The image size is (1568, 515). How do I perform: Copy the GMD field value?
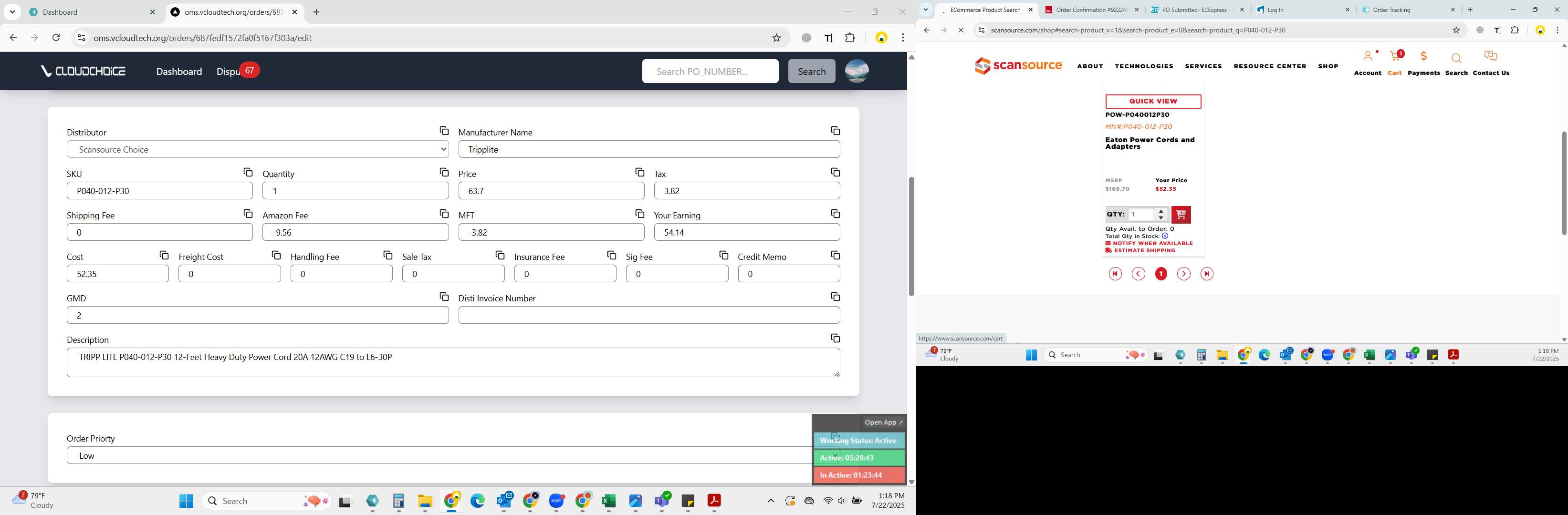[x=444, y=296]
